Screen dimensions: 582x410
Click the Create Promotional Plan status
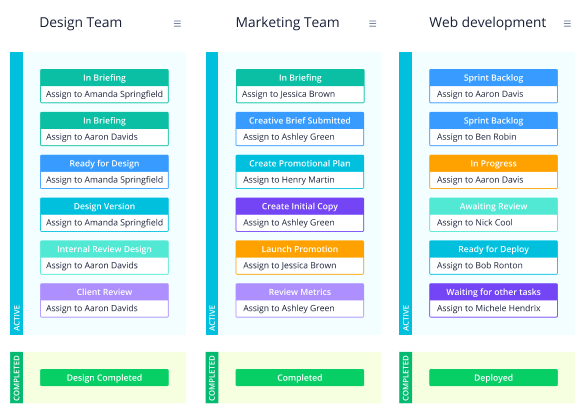pos(300,163)
